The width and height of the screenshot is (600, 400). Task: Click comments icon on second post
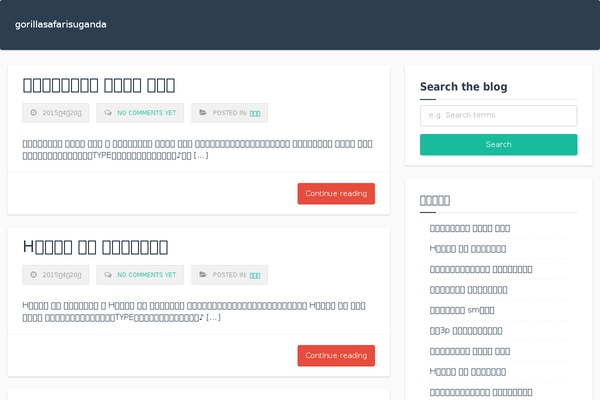[x=108, y=274]
